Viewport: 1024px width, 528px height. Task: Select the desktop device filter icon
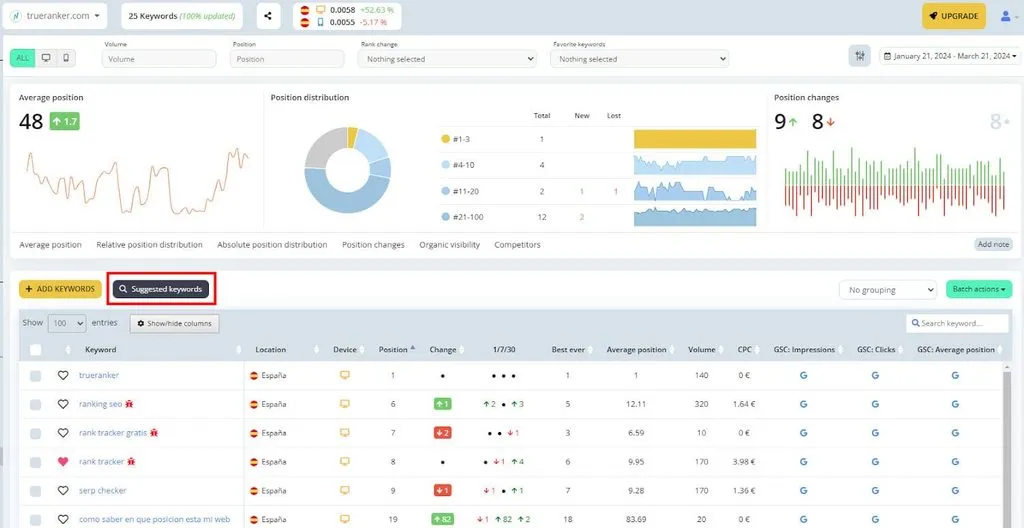pyautogui.click(x=46, y=58)
